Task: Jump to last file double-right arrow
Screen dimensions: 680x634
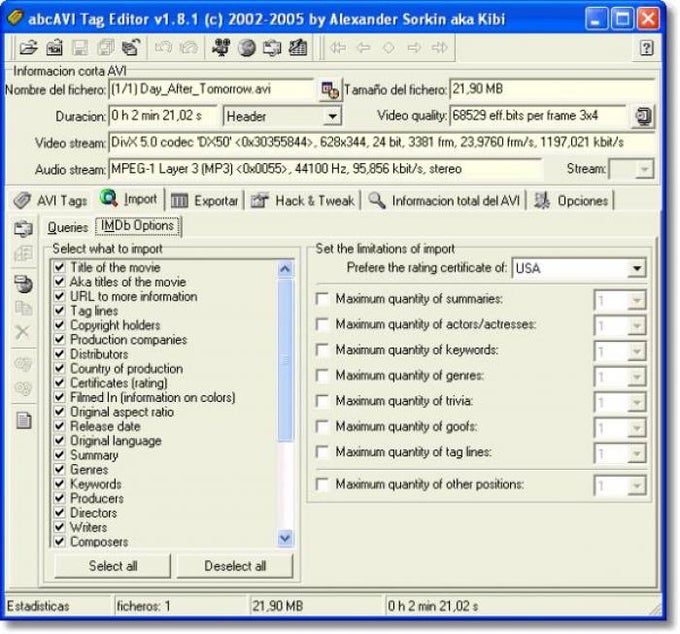Action: click(439, 47)
